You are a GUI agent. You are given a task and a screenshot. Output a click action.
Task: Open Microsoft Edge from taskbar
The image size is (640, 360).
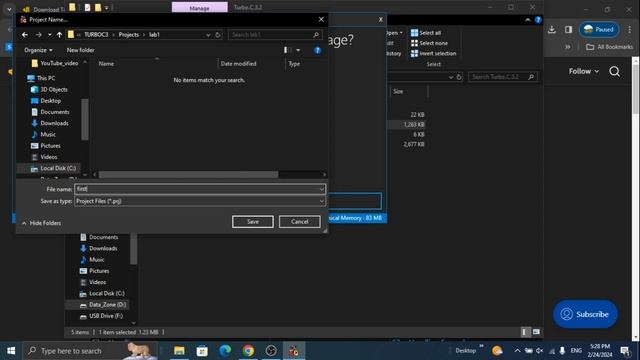(x=225, y=351)
